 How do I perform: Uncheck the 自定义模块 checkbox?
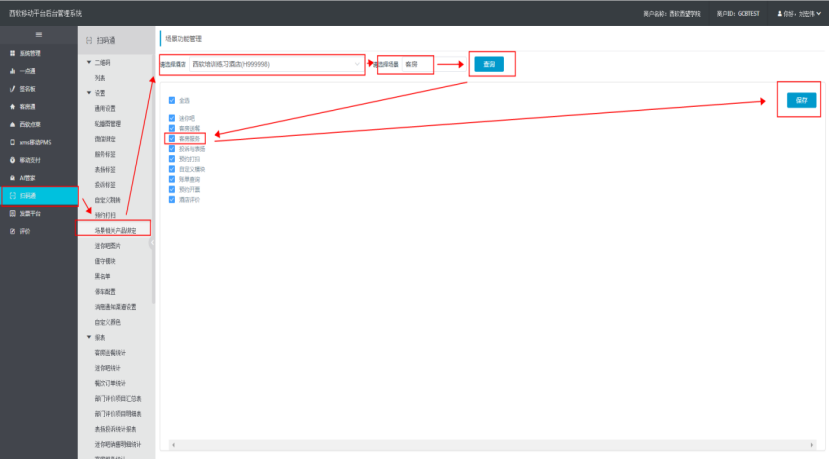(x=172, y=169)
